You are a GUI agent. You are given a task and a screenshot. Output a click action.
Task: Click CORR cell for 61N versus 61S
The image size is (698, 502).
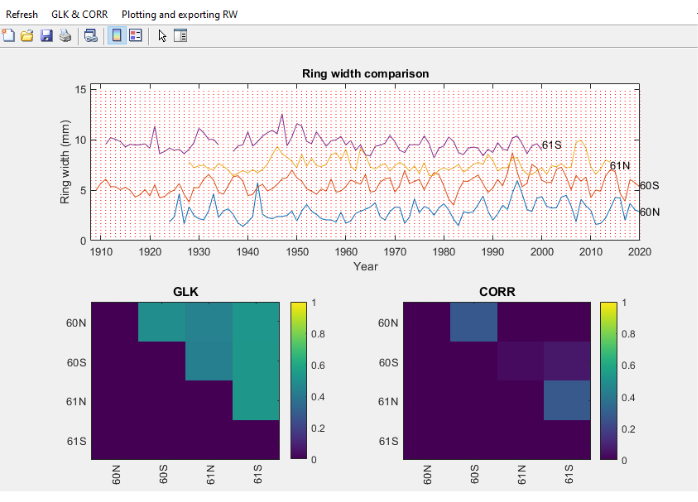tap(567, 400)
